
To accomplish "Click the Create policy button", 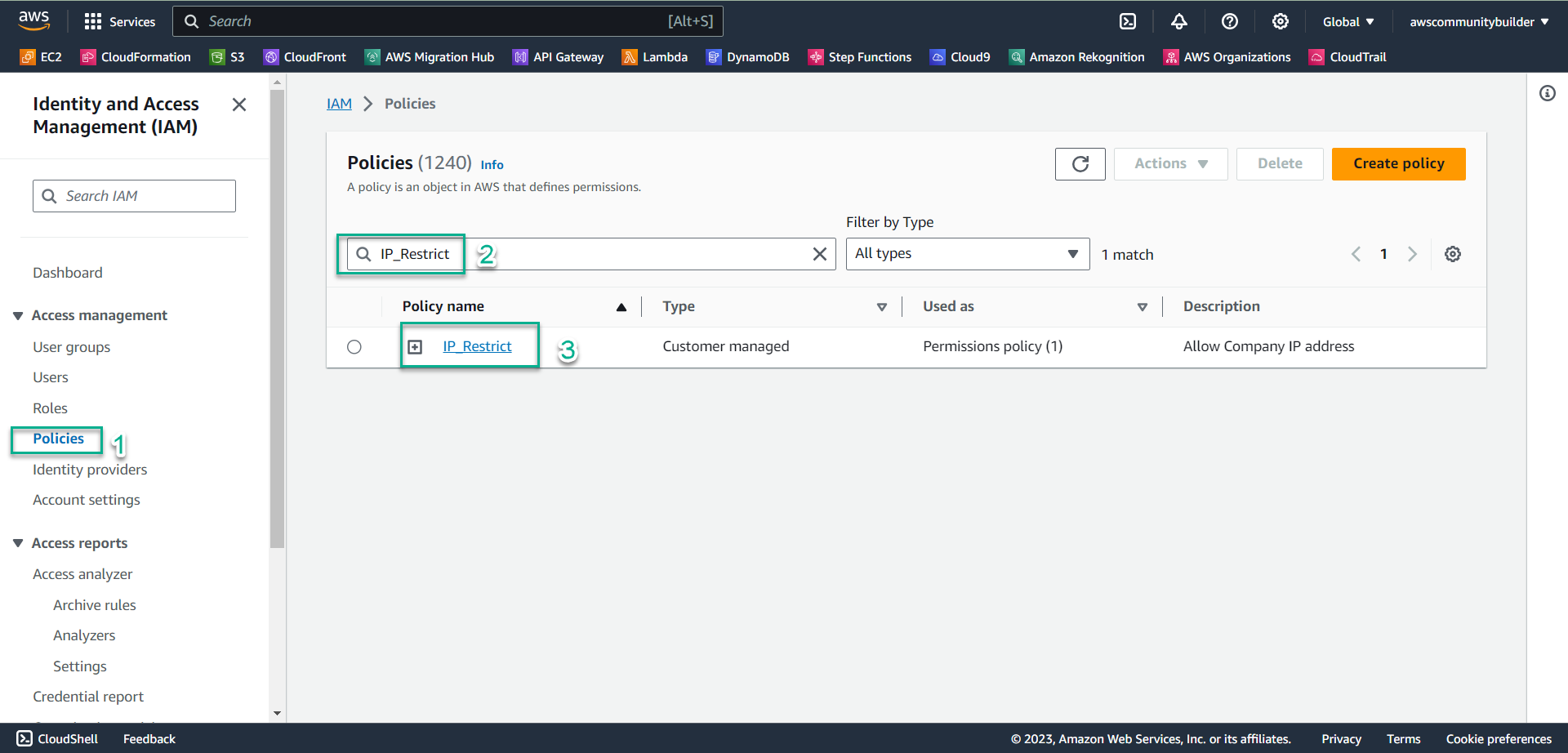I will click(x=1398, y=164).
